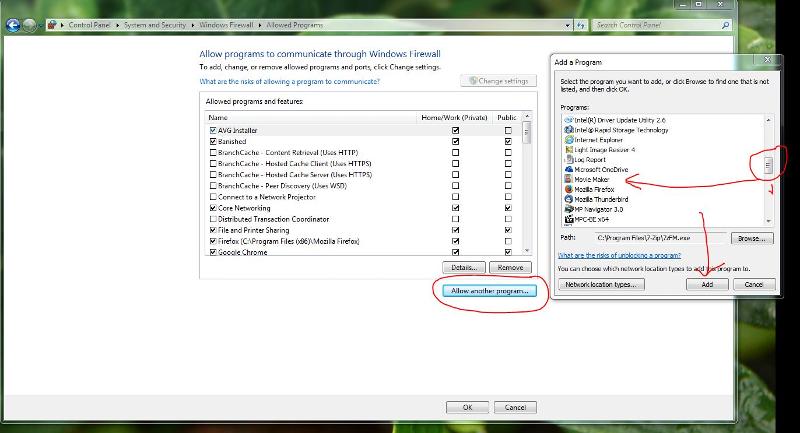Click the Browse button
This screenshot has width=800, height=433.
(x=752, y=238)
